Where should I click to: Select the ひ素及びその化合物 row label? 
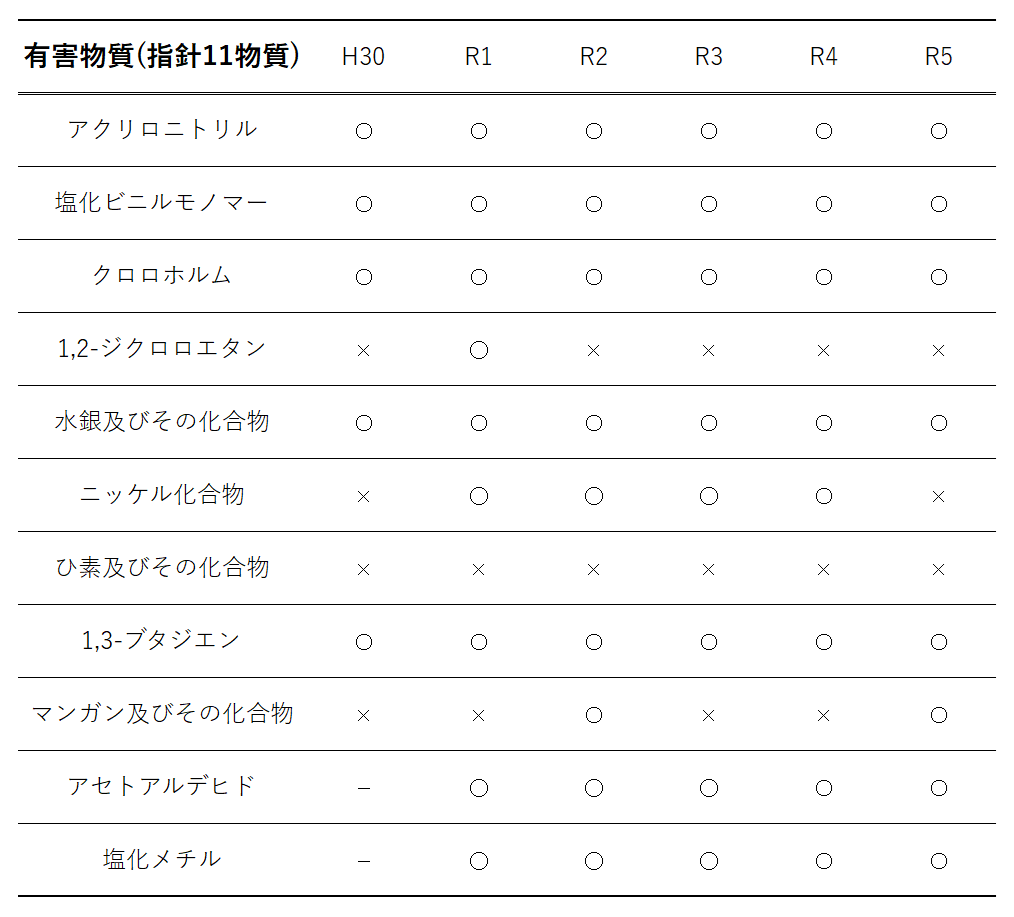tap(162, 567)
